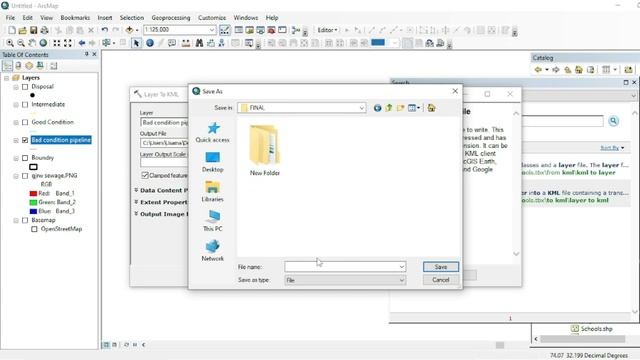The image size is (640, 360).
Task: Uncheck the Bad condition pipeline layer
Action: 25,140
